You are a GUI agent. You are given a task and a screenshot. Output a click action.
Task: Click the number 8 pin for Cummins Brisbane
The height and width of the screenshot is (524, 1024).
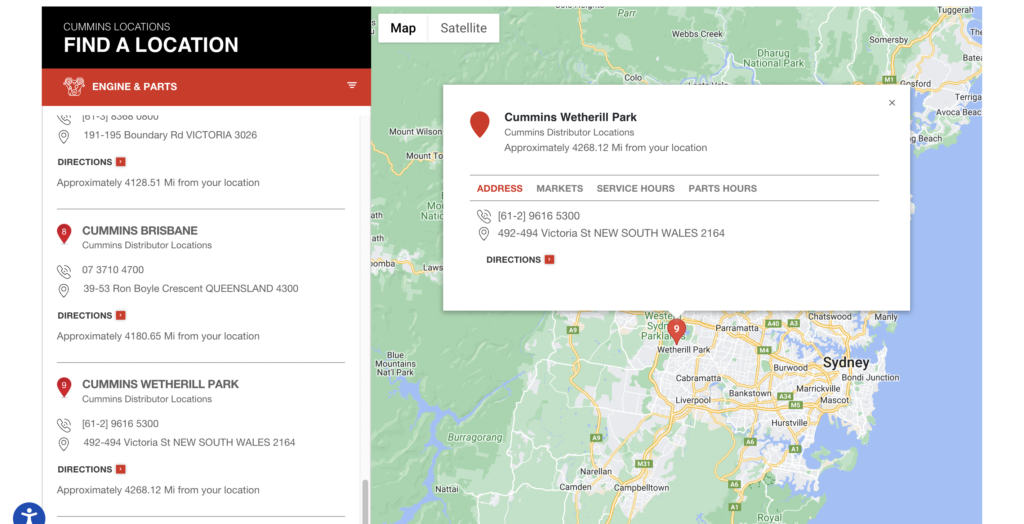[x=63, y=233]
